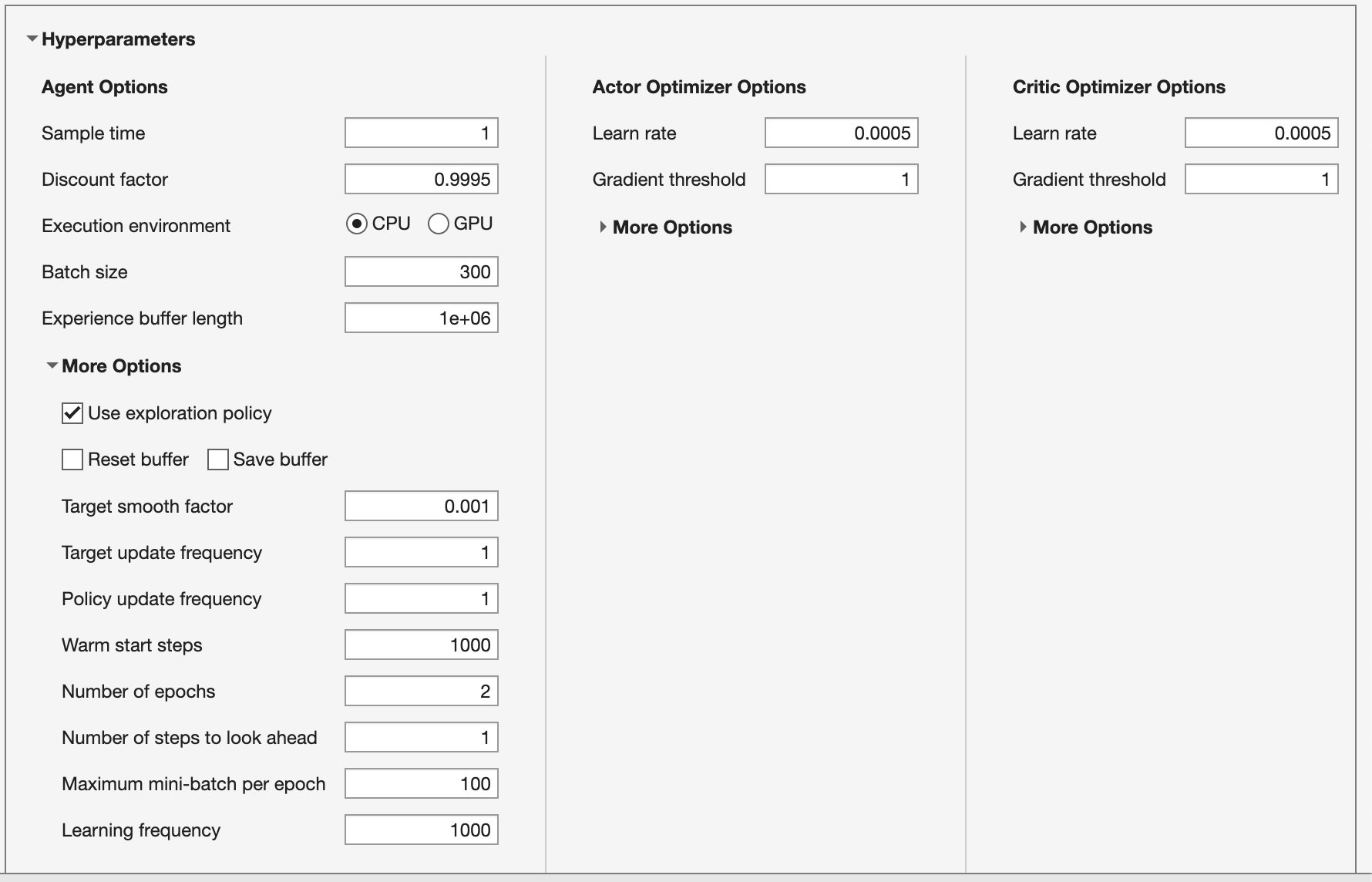This screenshot has height=882, width=1372.
Task: Enable the Reset buffer option
Action: (x=72, y=459)
